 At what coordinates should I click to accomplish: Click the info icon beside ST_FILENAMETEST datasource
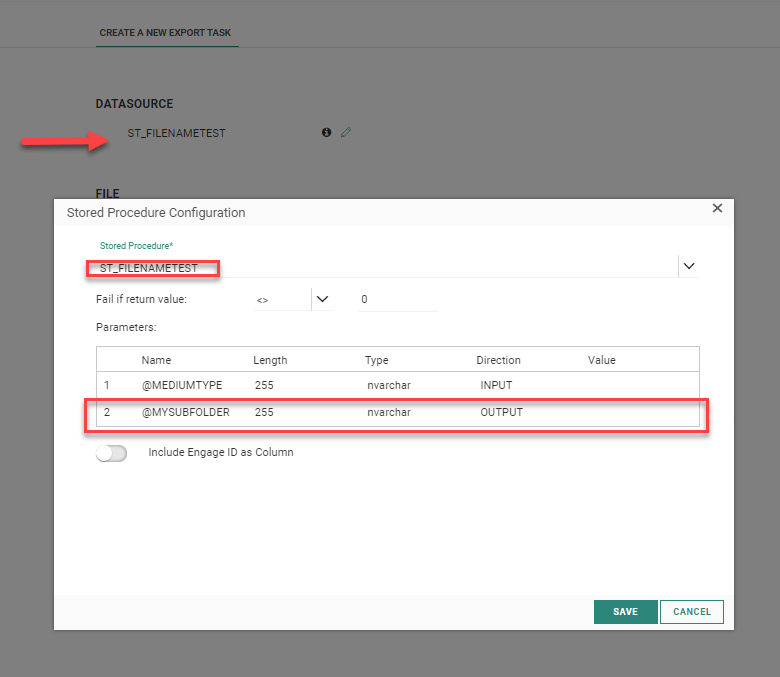(x=326, y=132)
